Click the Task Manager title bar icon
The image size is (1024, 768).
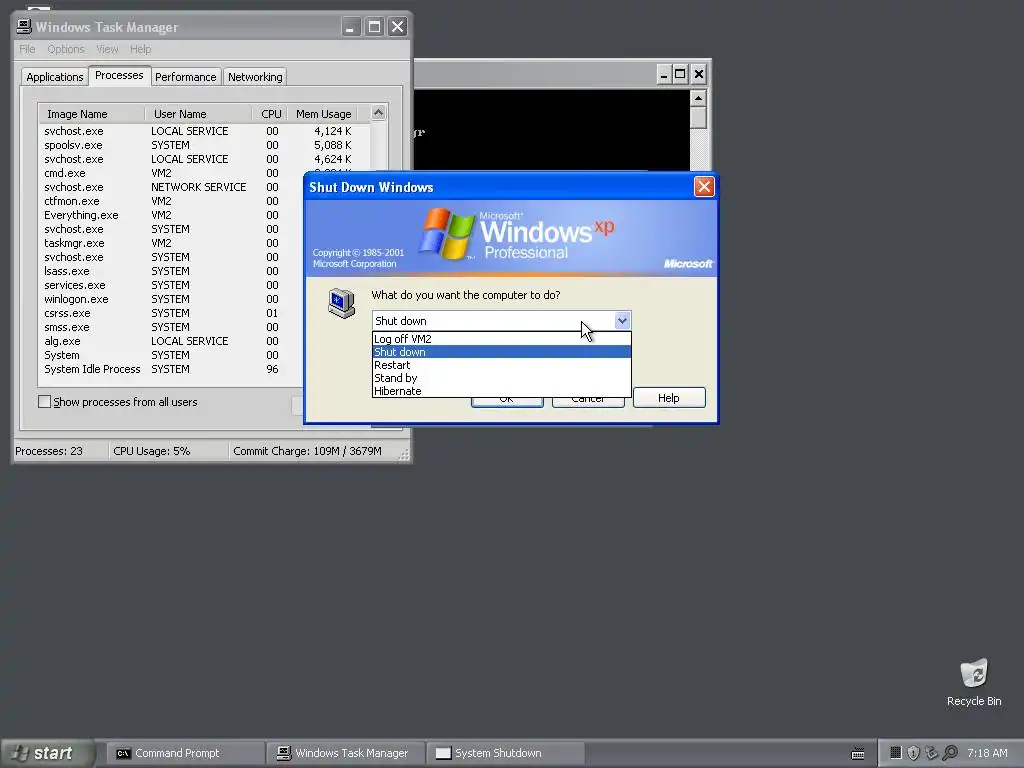[x=24, y=26]
